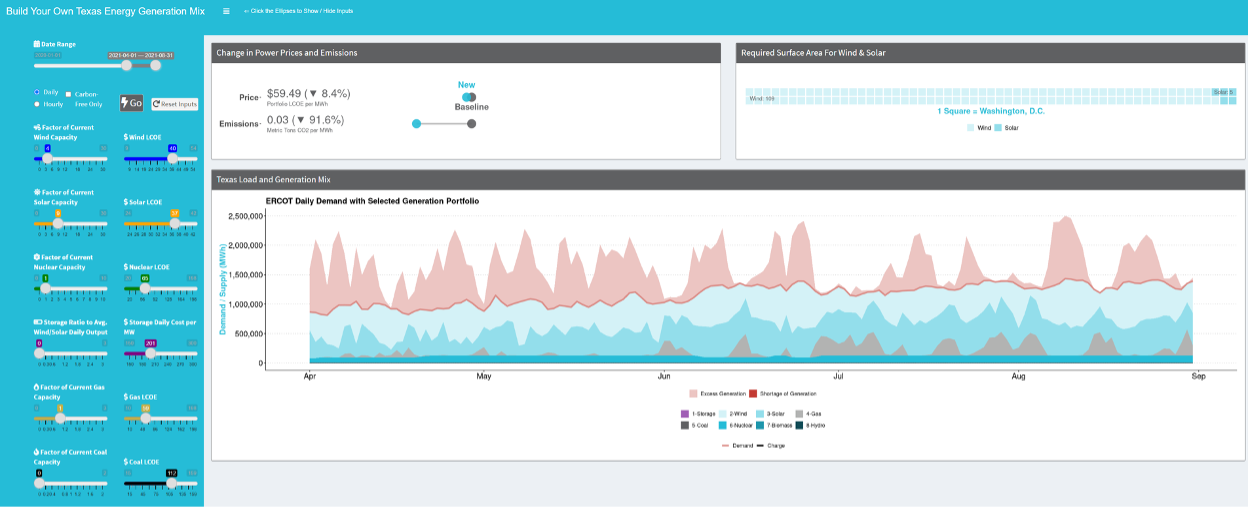Select the Hourly radio button
The height and width of the screenshot is (509, 1248).
pos(37,103)
